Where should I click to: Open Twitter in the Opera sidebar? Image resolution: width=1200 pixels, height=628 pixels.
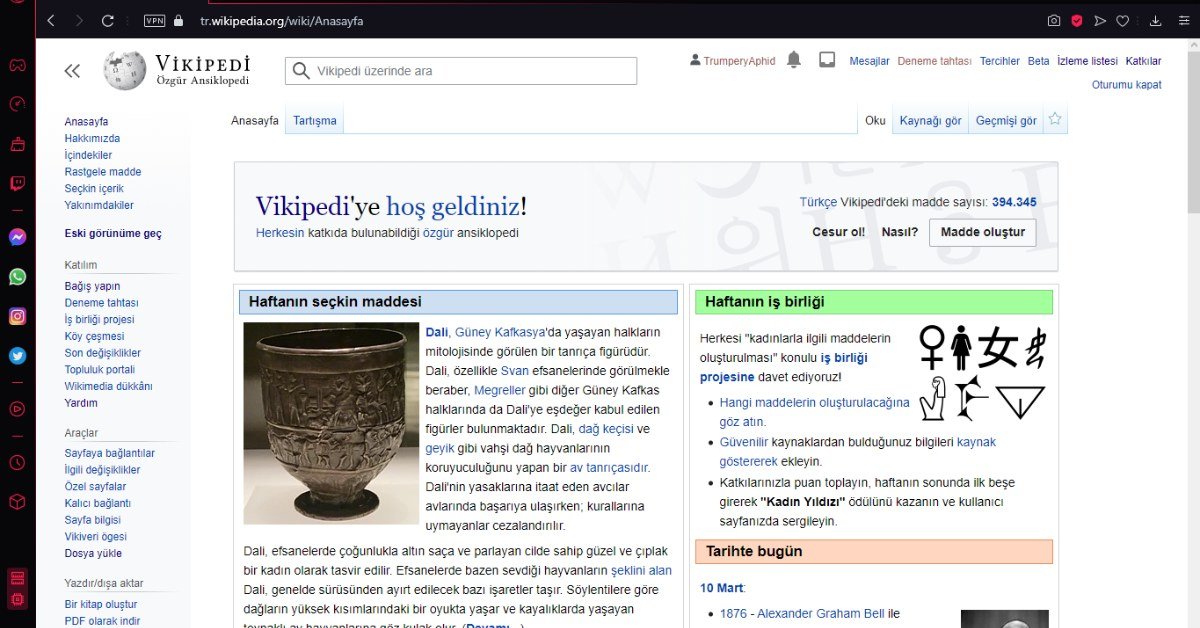click(17, 355)
